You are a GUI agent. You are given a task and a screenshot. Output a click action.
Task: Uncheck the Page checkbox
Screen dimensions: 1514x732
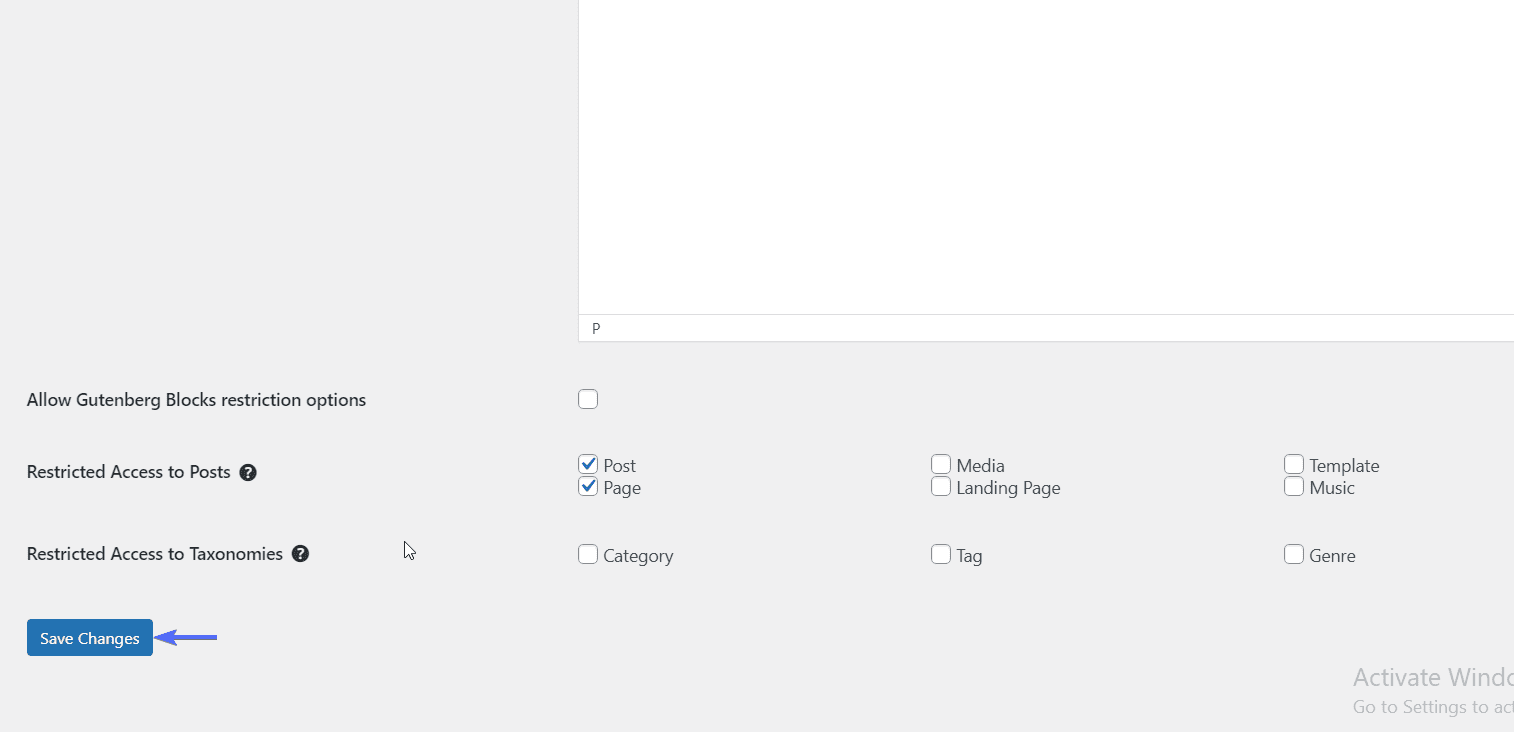(x=588, y=486)
